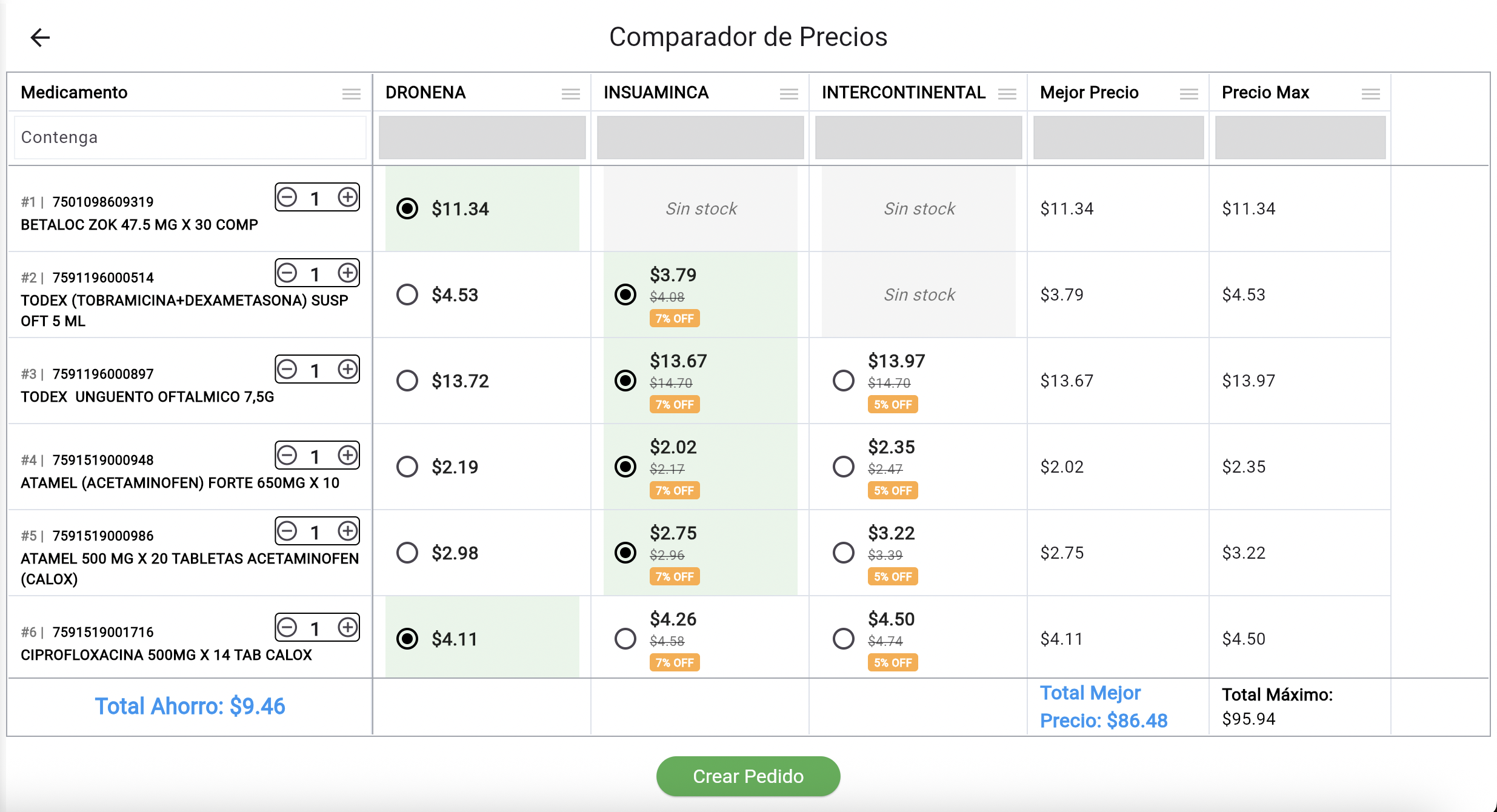Select INSUAMINCA's $4.26 price for CIPROFLOXACINA

pyautogui.click(x=625, y=638)
